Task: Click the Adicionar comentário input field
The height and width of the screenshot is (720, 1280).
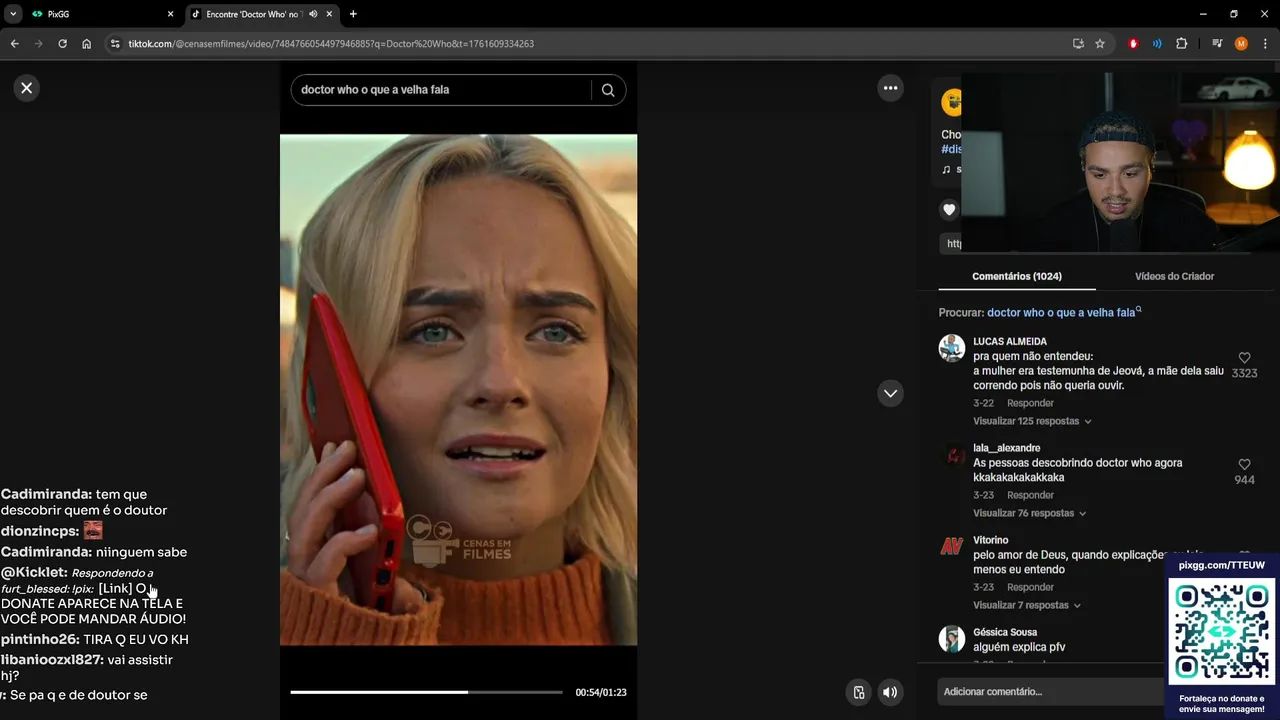Action: click(1050, 692)
